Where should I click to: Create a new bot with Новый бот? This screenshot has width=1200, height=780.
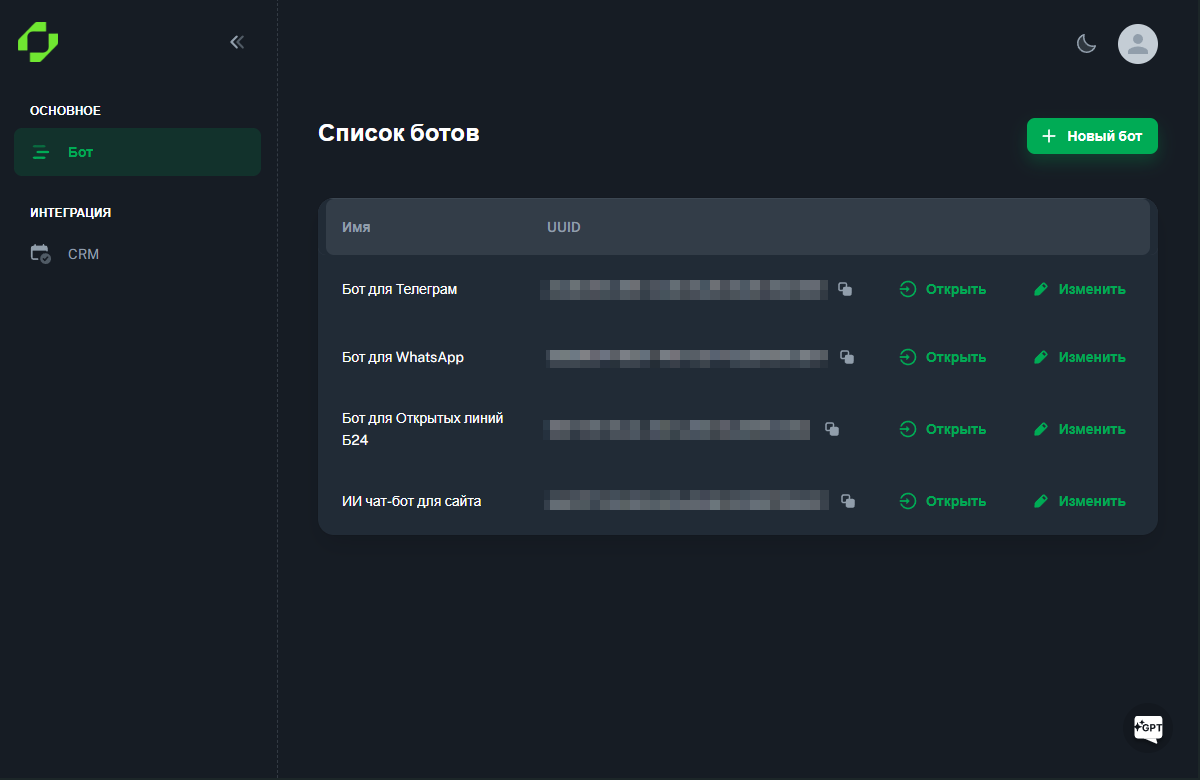(x=1092, y=136)
